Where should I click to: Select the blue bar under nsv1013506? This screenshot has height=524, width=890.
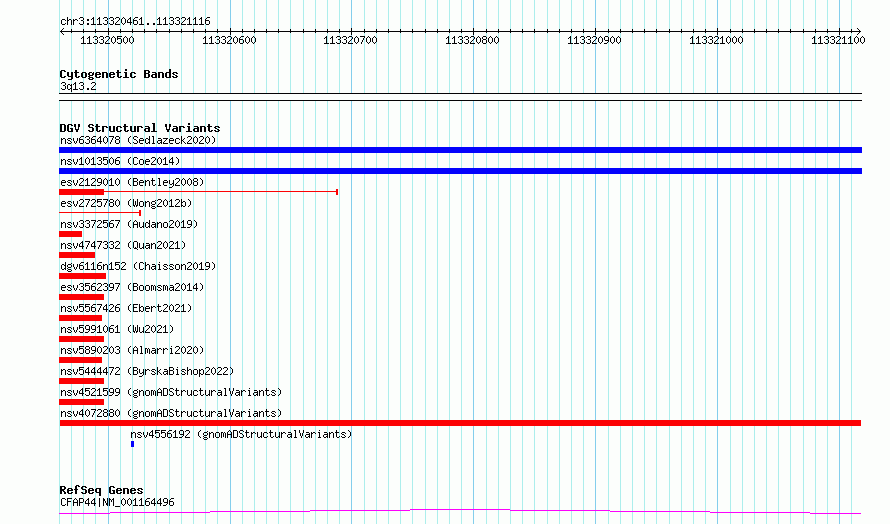pos(460,171)
